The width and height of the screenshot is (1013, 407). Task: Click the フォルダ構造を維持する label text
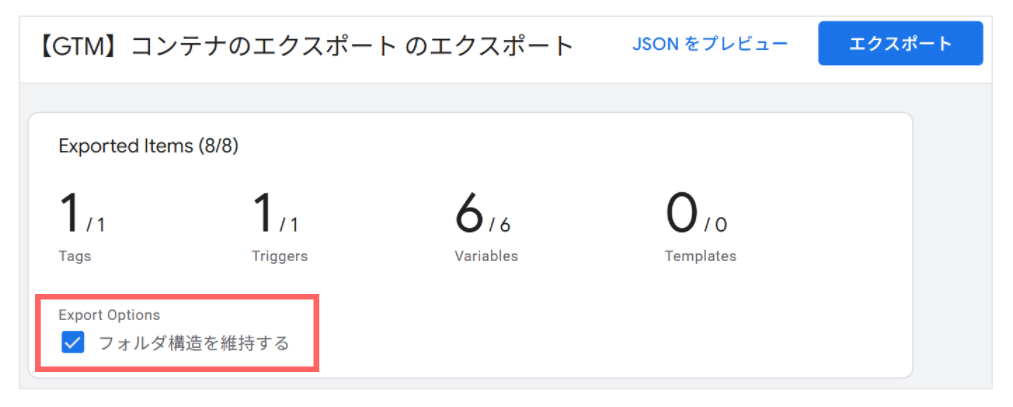[x=194, y=343]
